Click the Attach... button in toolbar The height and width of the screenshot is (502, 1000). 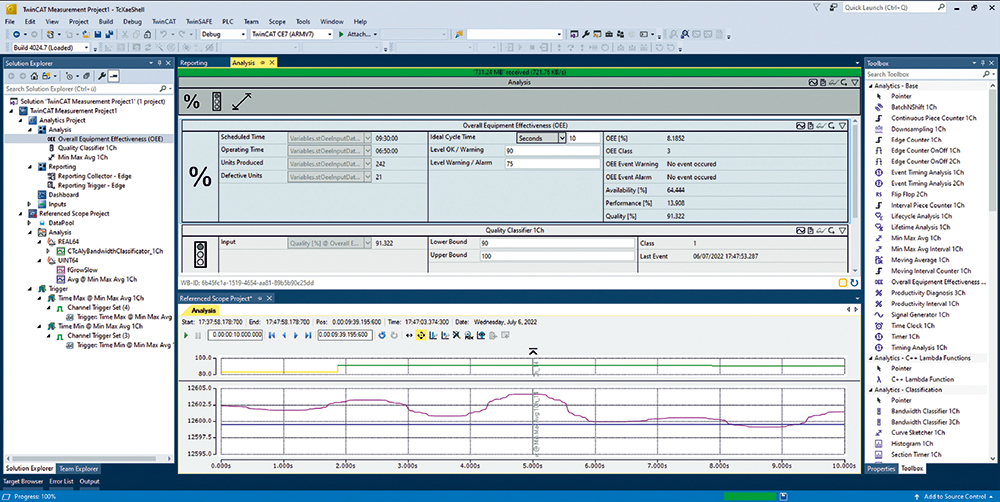[x=357, y=34]
